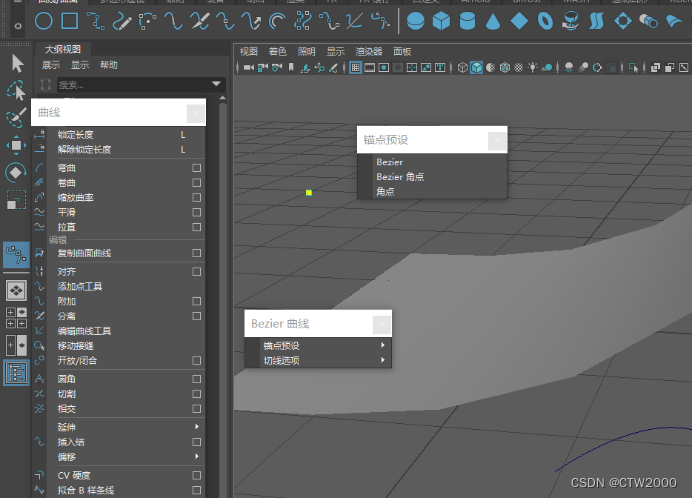
Task: Click the viewport image plane icon
Action: pos(305,68)
